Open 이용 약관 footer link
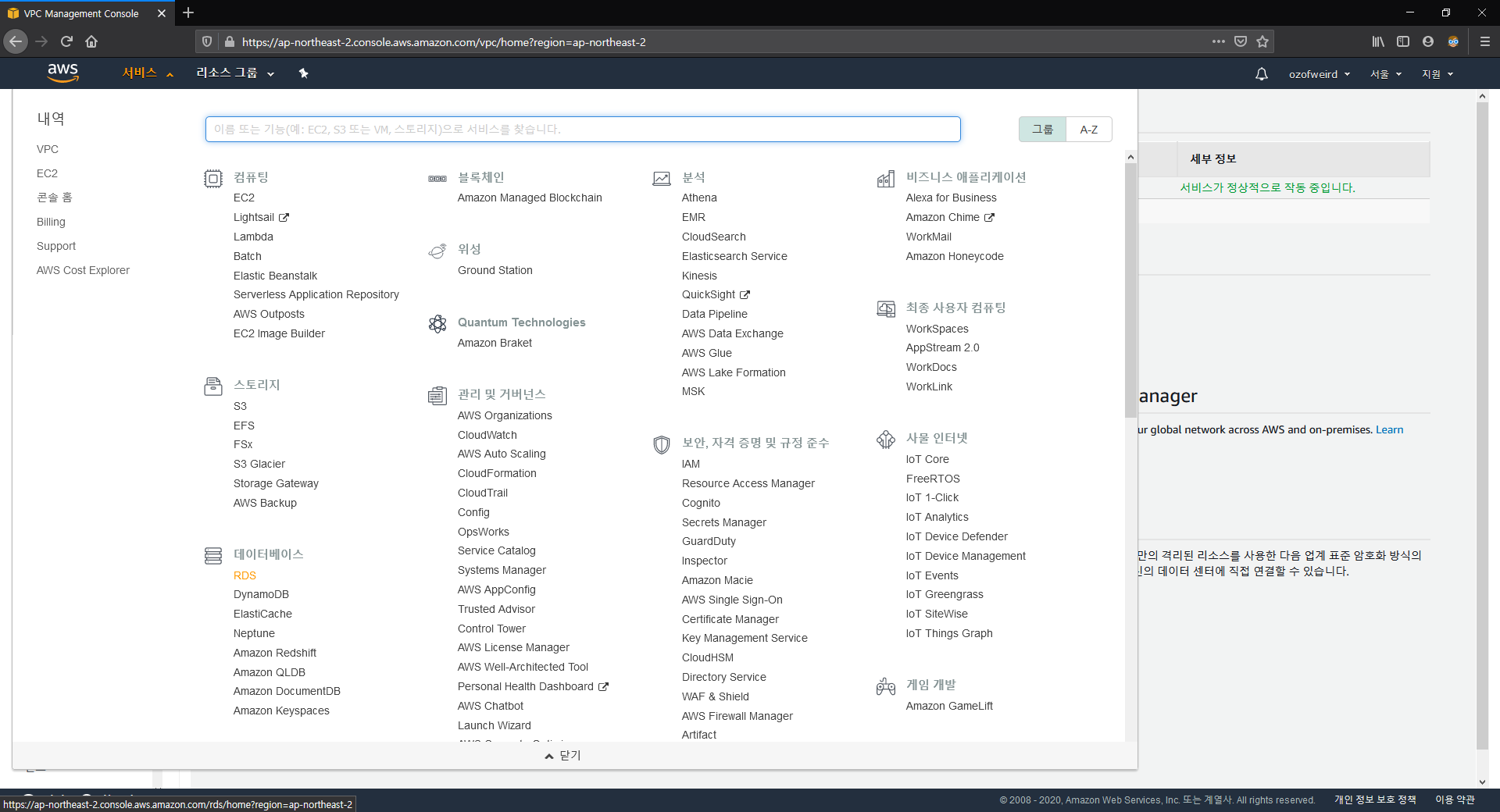The height and width of the screenshot is (812, 1500). [1455, 800]
